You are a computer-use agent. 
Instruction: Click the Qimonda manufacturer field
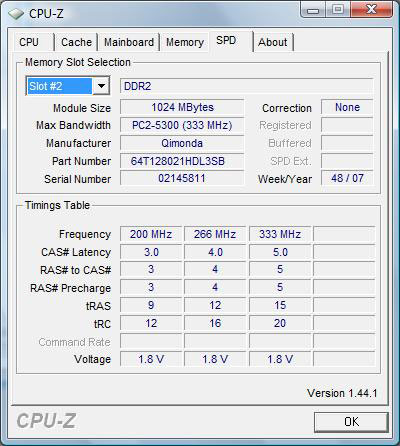pos(182,143)
